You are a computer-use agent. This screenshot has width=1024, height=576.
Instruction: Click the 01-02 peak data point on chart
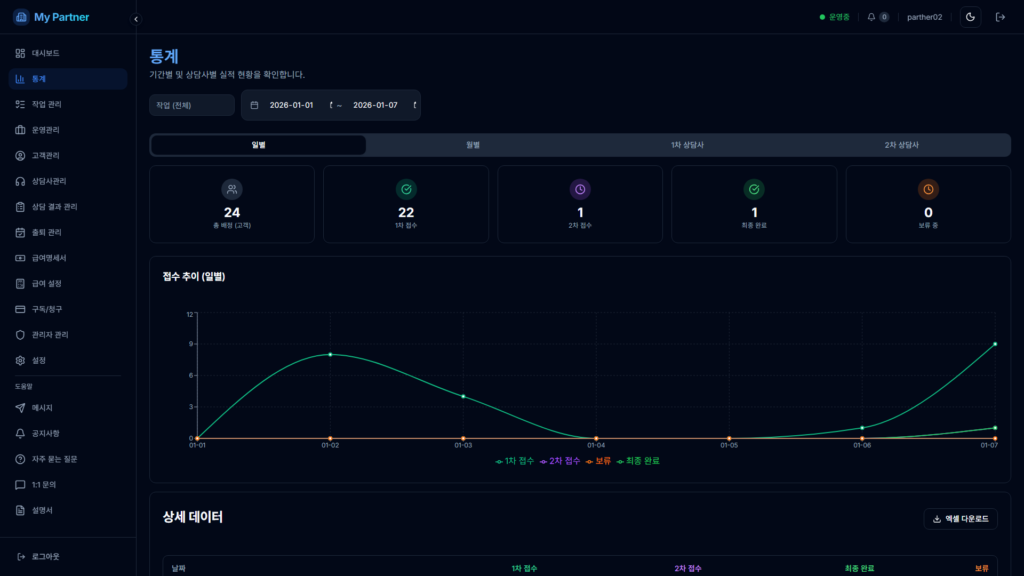[x=330, y=354]
